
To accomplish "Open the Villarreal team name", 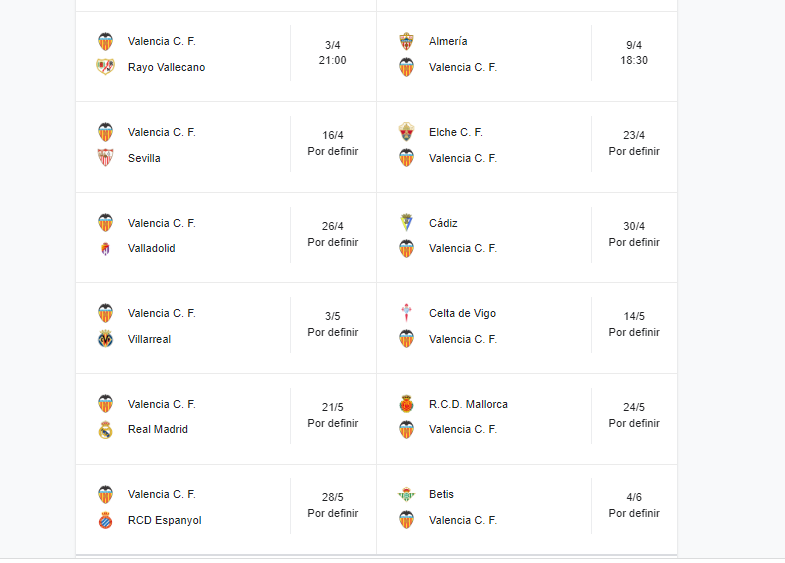I will tap(149, 339).
